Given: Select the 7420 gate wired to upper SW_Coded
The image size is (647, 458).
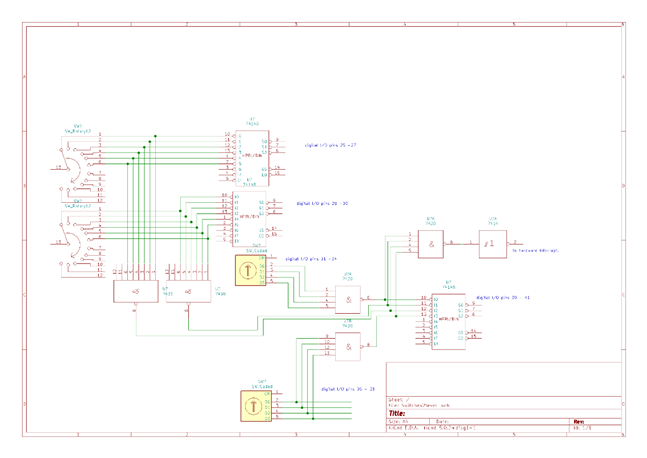Looking at the screenshot, I should [x=347, y=300].
